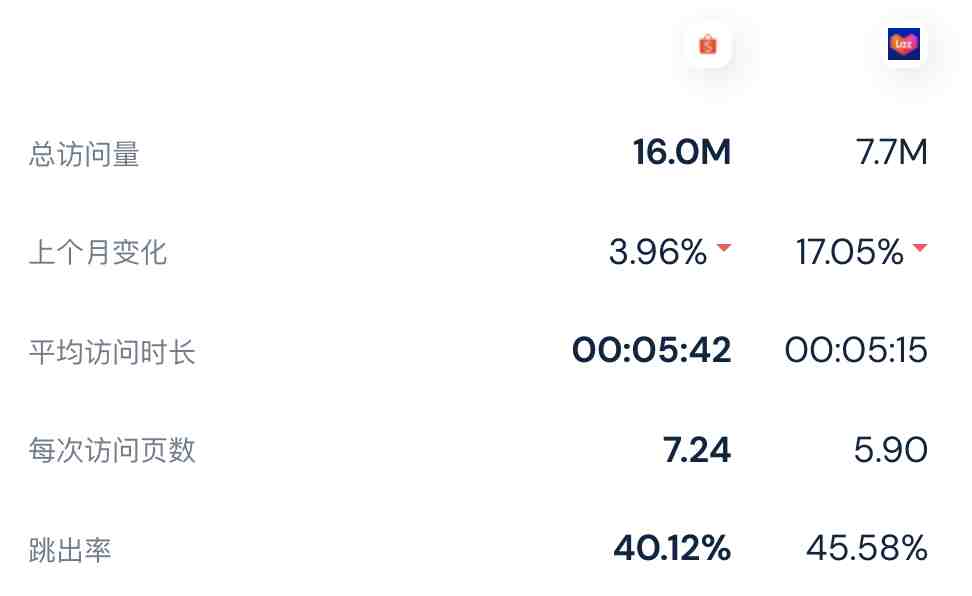
Task: Click the bounce rate value 40.12%
Action: point(673,548)
